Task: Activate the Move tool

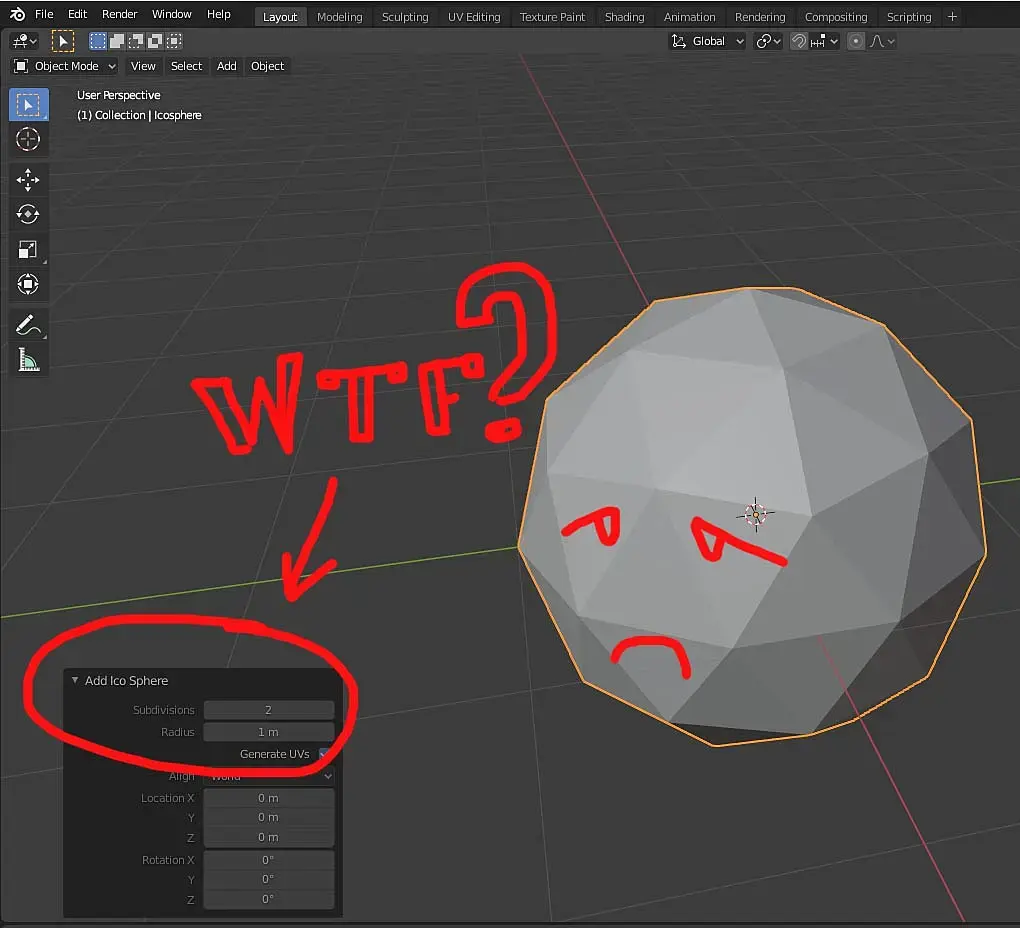Action: click(x=28, y=180)
